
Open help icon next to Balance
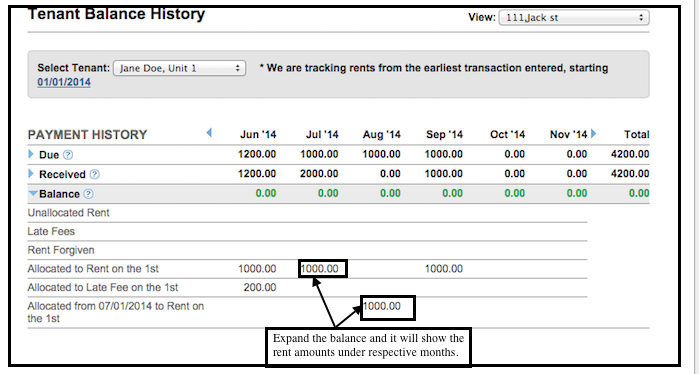click(x=88, y=194)
